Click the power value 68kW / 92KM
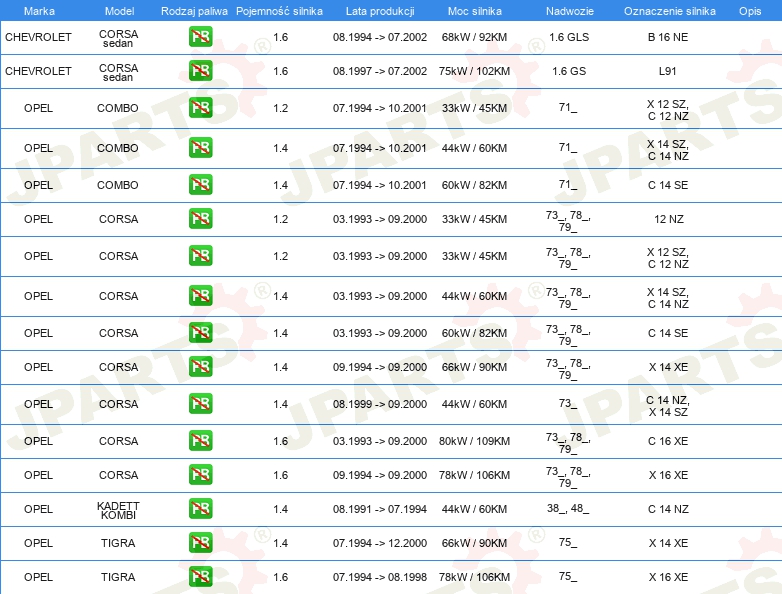The height and width of the screenshot is (594, 782). (474, 37)
